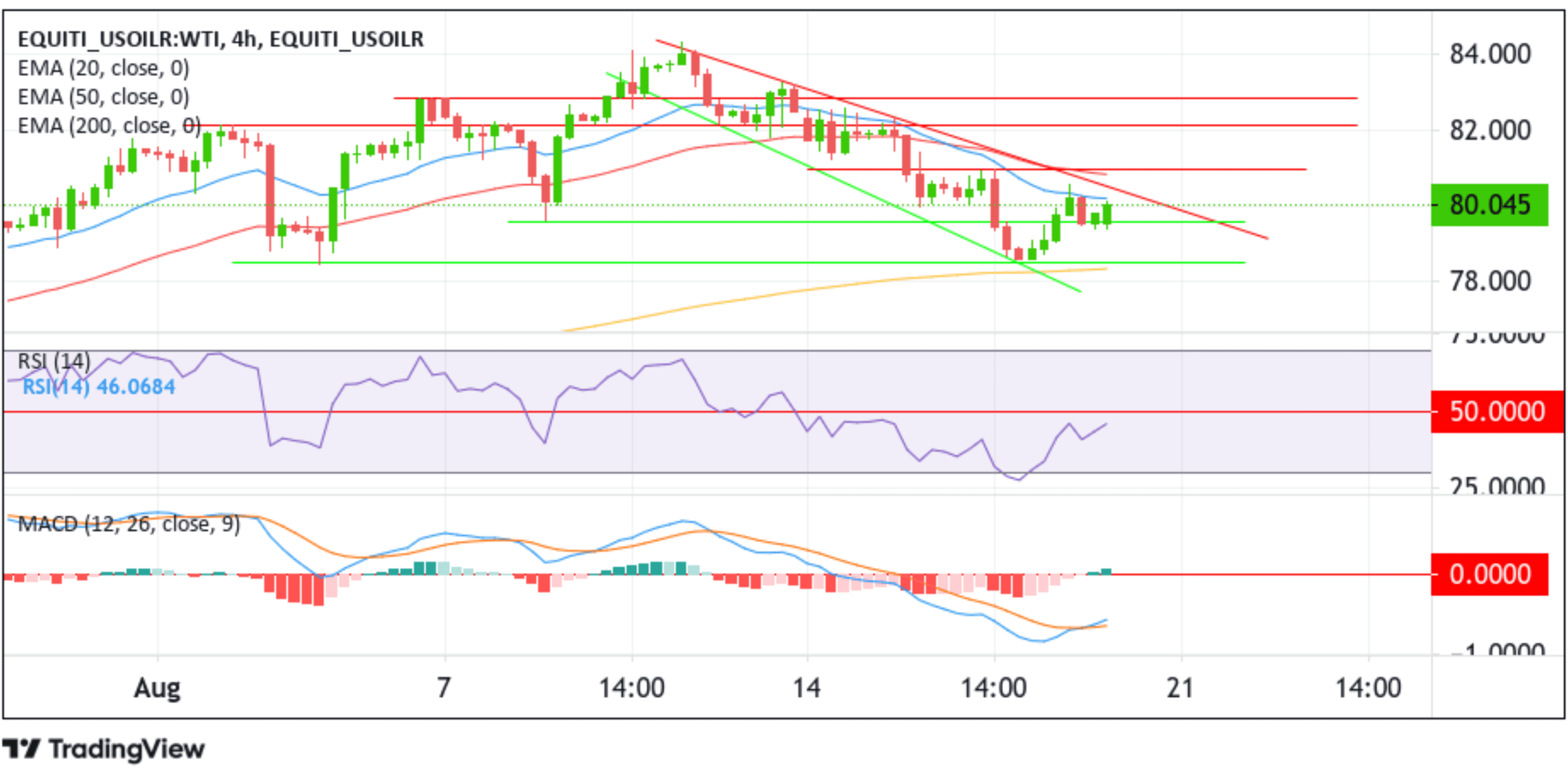Click the Aug time axis label
Image resolution: width=1568 pixels, height=775 pixels.
tap(157, 688)
